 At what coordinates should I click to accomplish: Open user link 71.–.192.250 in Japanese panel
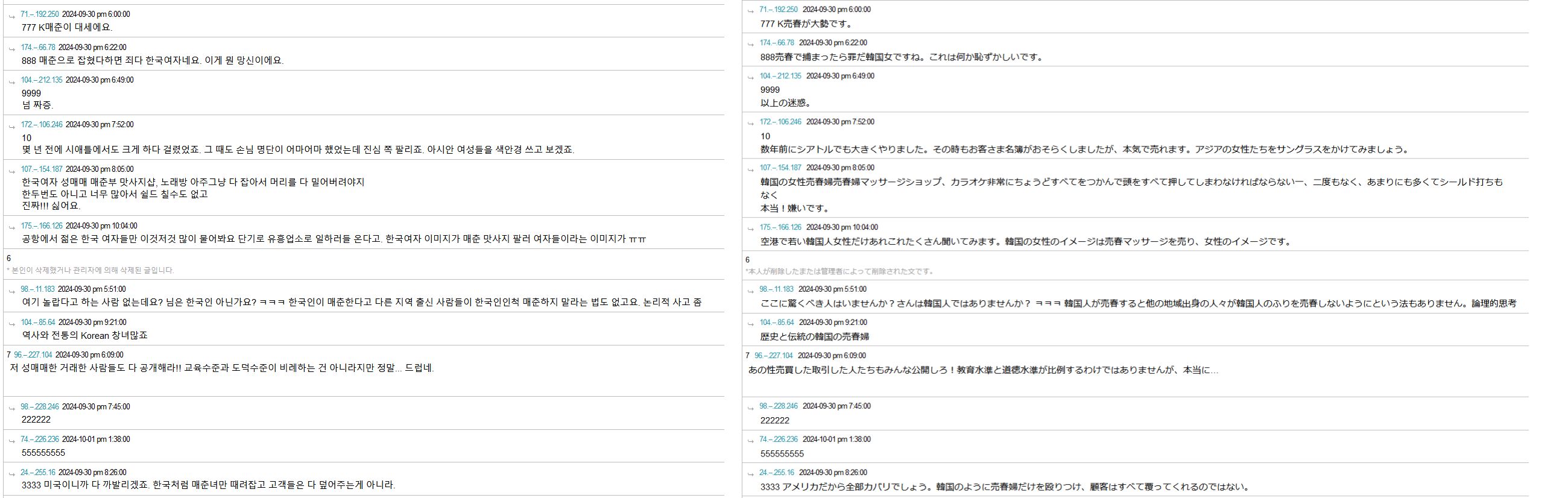[x=778, y=10]
